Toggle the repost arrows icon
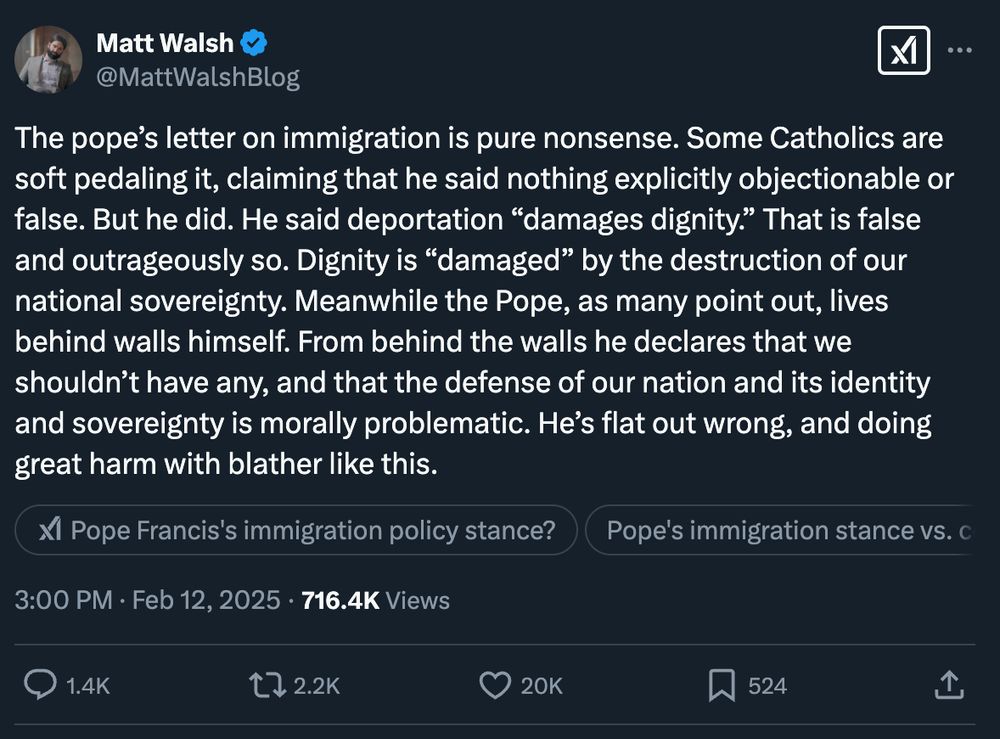This screenshot has height=739, width=1000. 267,685
